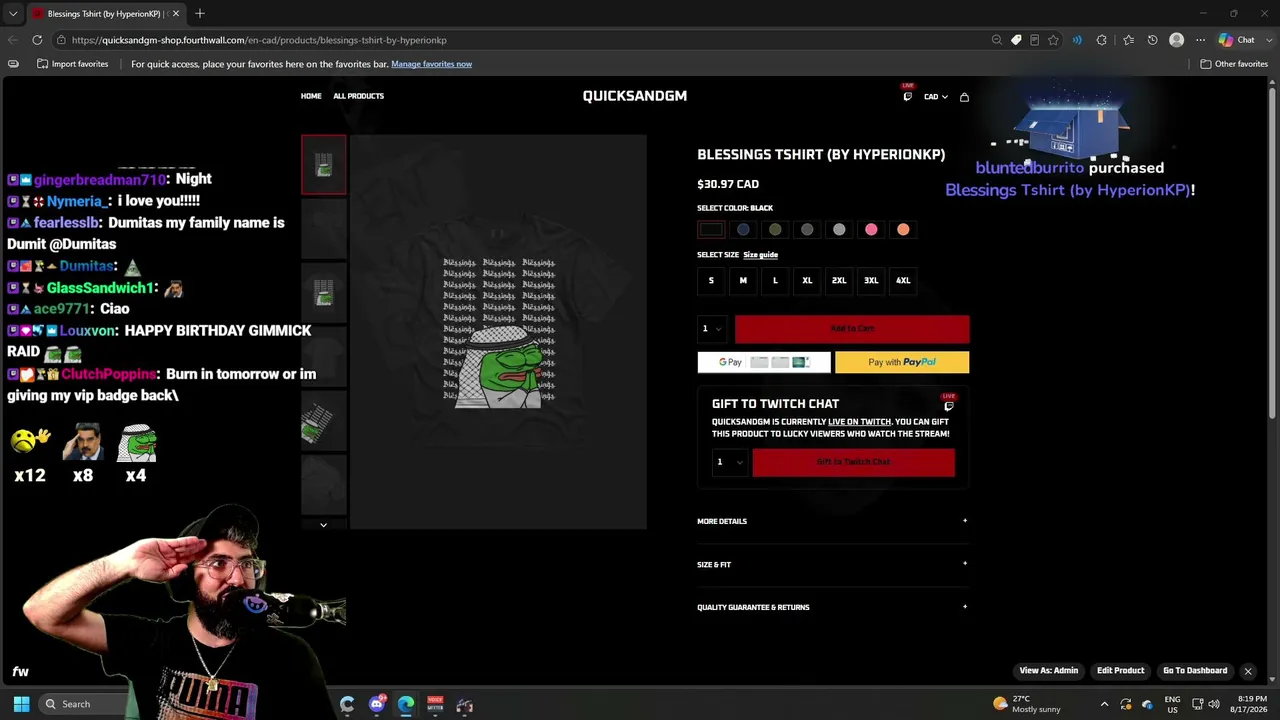The height and width of the screenshot is (720, 1280).
Task: Open the shopping cart bag icon
Action: pos(964,97)
